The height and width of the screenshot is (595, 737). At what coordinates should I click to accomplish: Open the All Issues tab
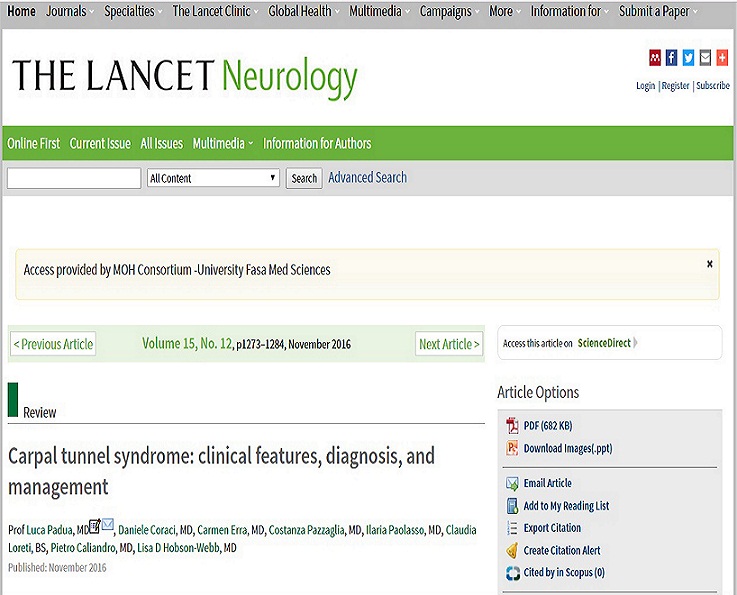click(x=162, y=143)
